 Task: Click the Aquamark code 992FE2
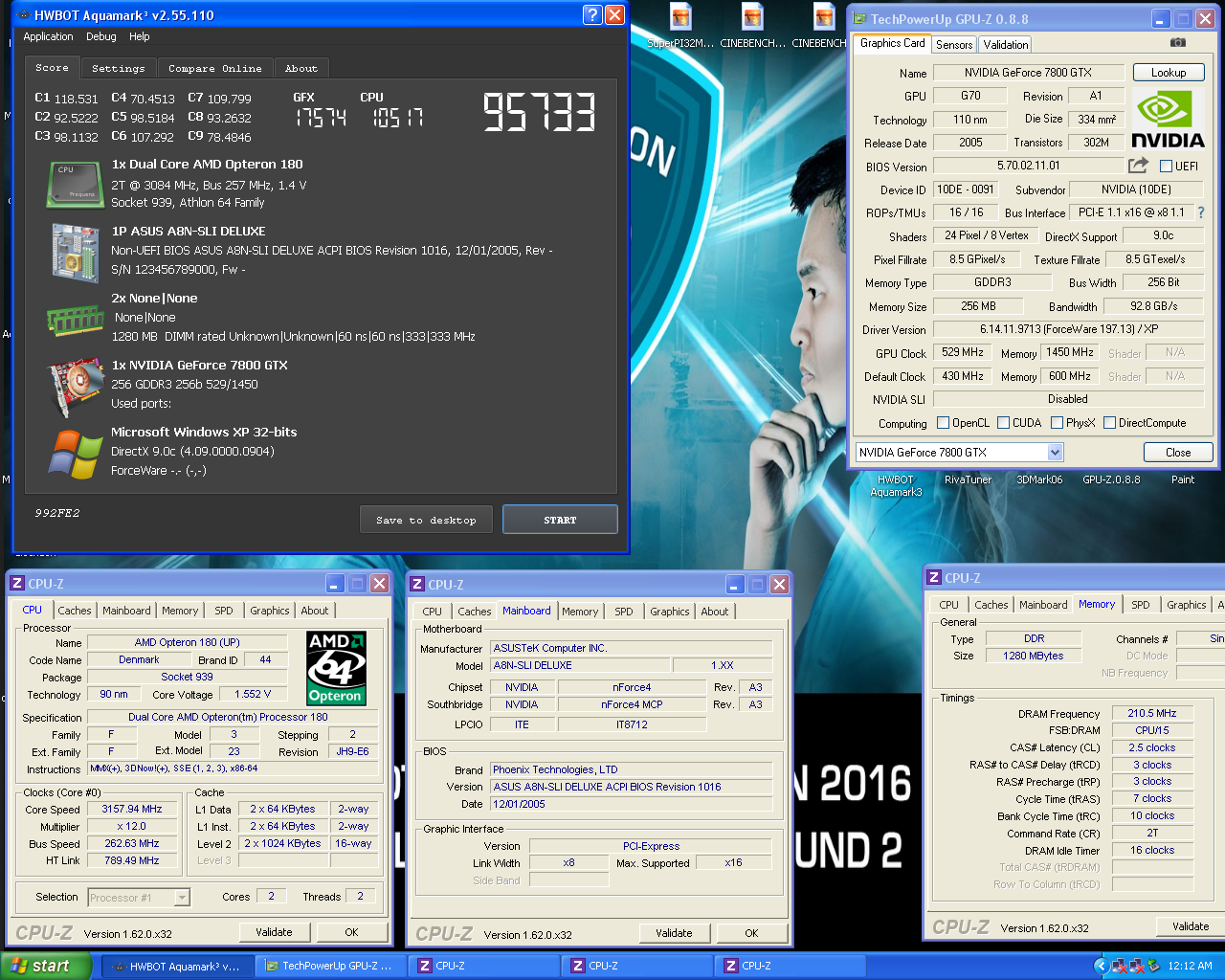coord(57,513)
